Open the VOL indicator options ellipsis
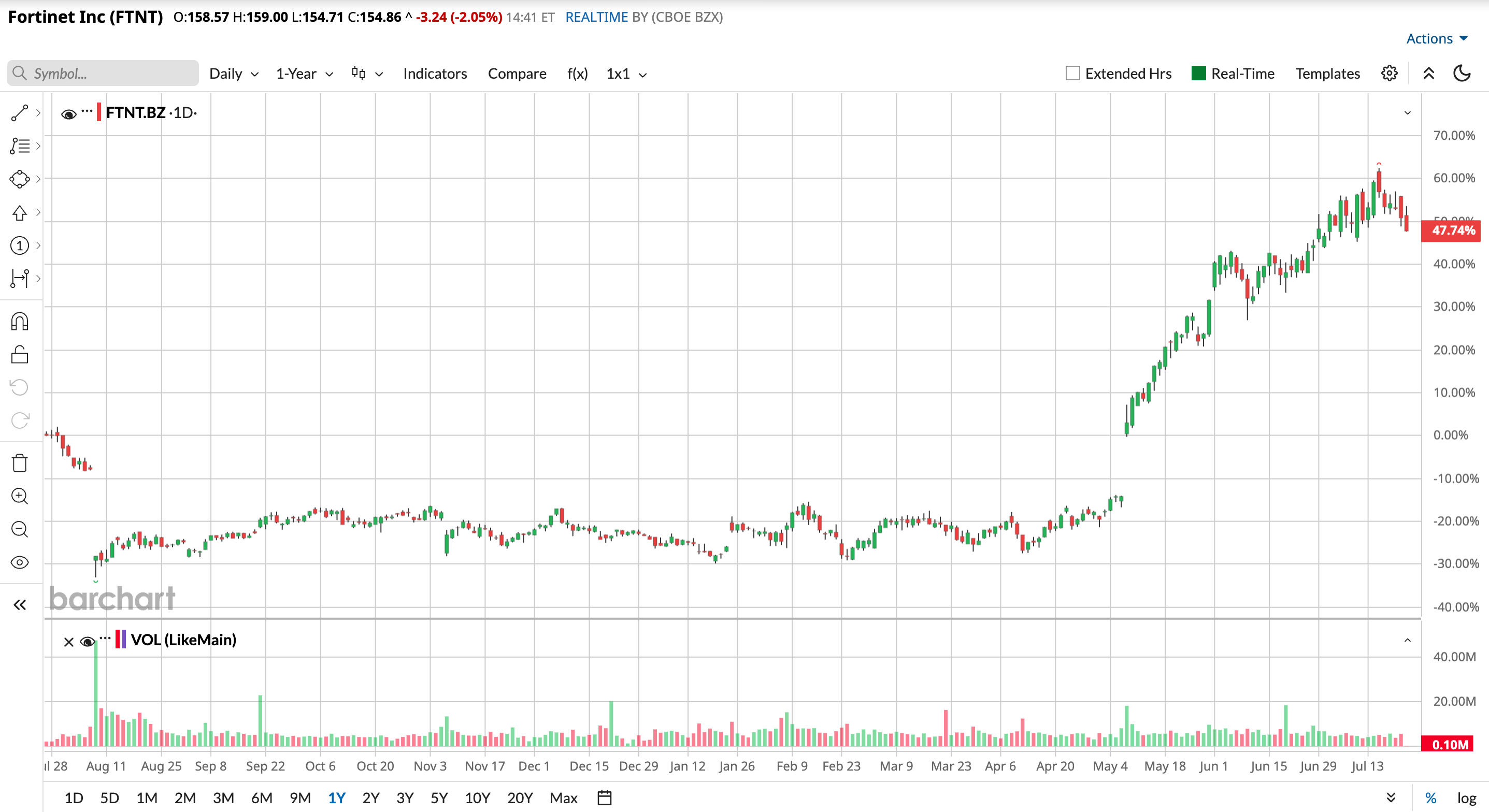This screenshot has width=1489, height=812. point(105,638)
